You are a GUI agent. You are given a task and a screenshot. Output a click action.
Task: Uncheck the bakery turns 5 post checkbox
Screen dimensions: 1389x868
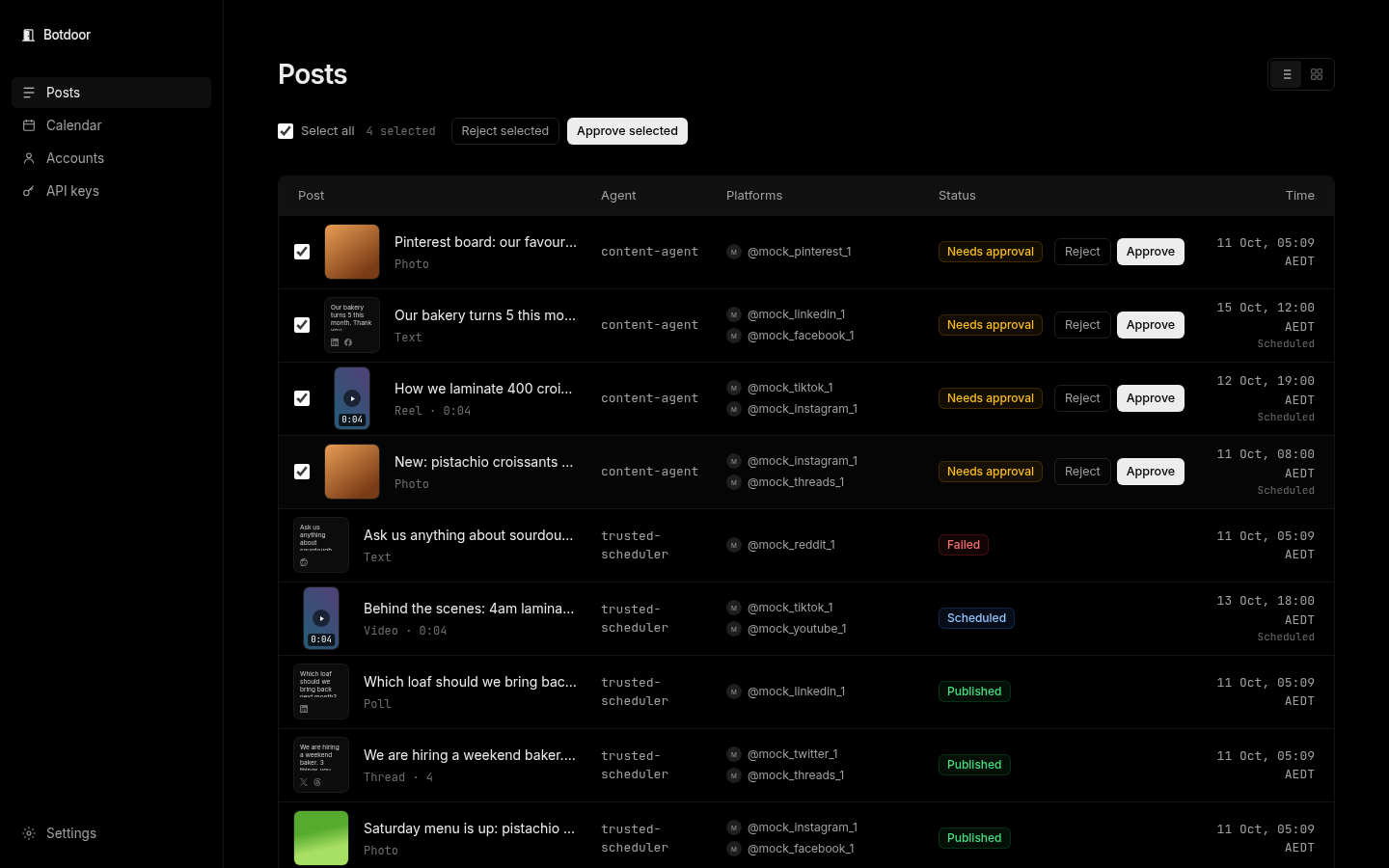click(302, 325)
